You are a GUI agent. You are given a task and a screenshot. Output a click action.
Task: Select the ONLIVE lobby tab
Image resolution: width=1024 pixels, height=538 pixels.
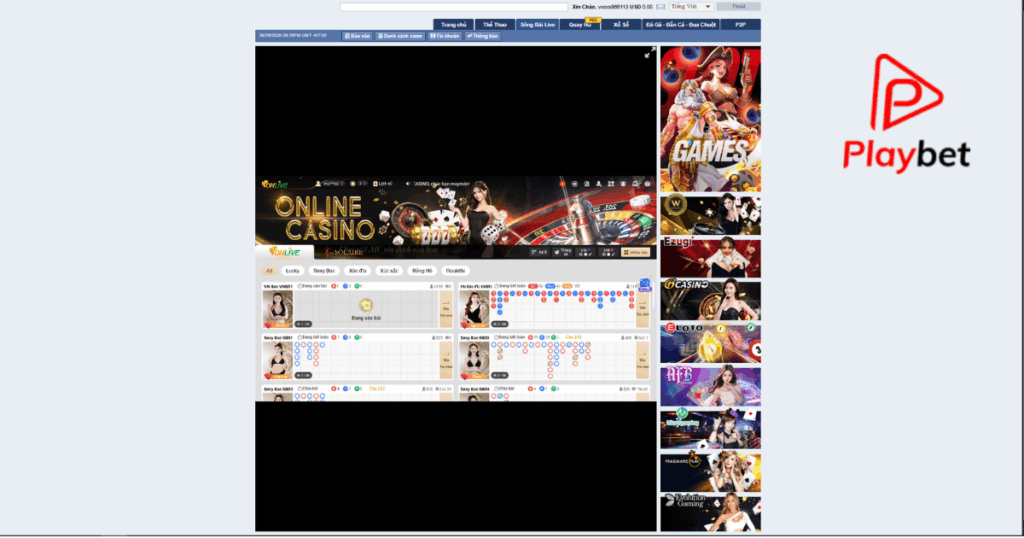(285, 252)
